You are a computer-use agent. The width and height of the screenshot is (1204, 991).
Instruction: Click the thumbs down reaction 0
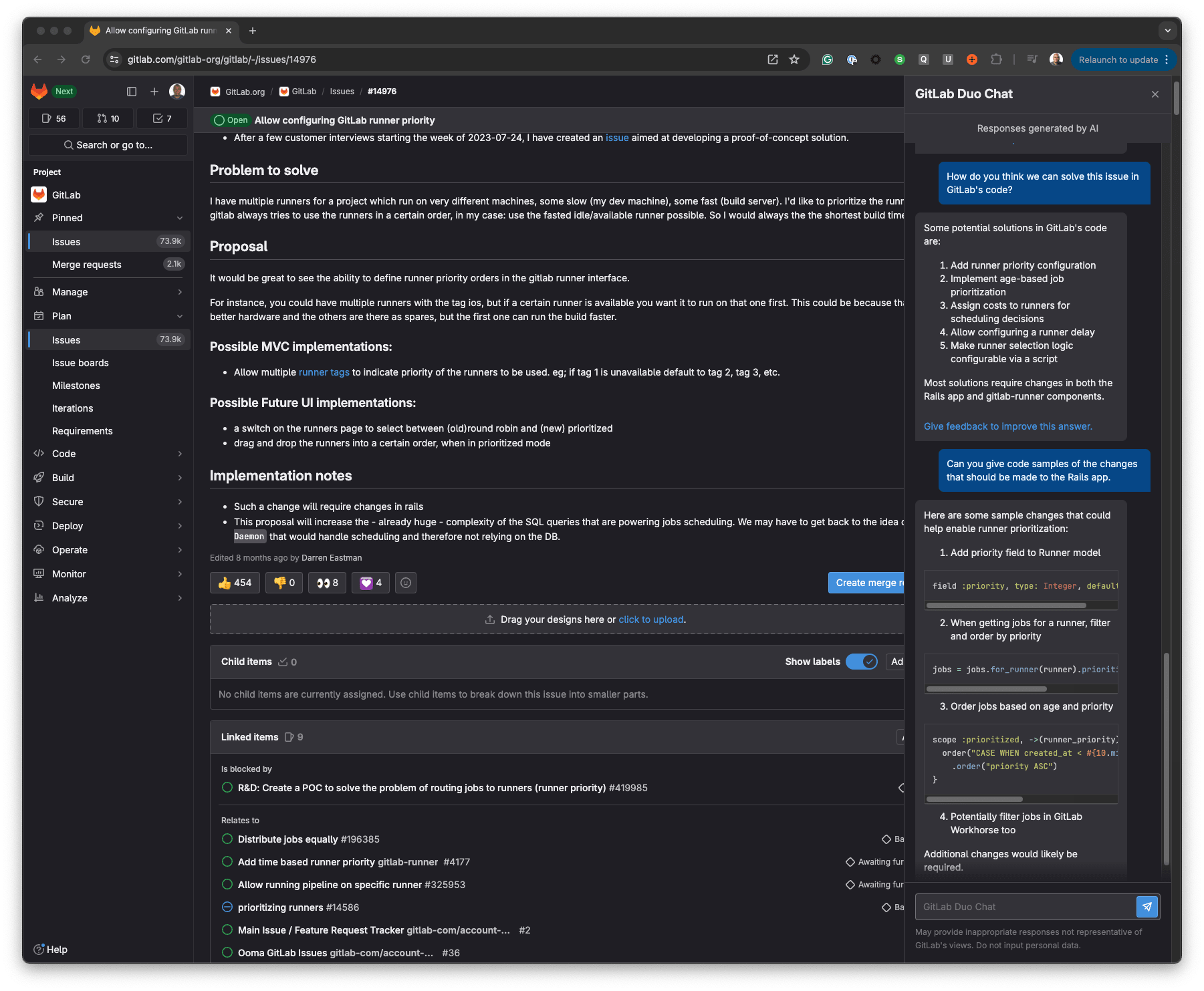click(284, 583)
